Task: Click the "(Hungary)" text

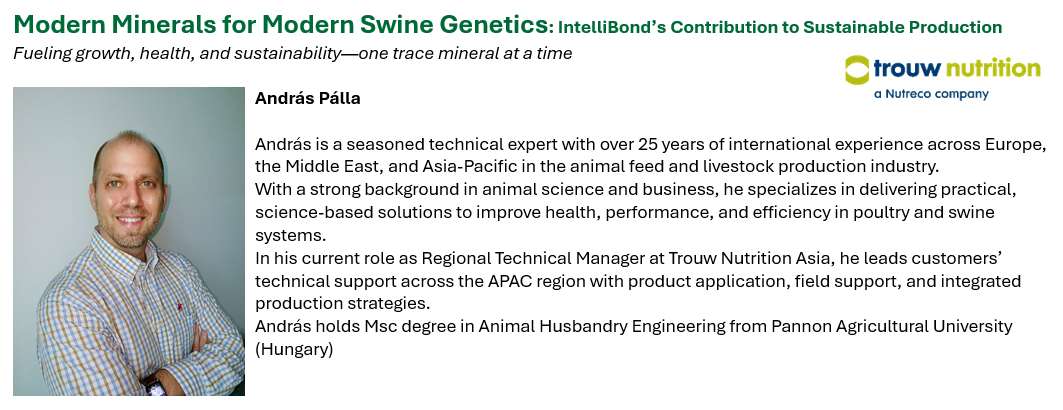Action: pyautogui.click(x=294, y=349)
